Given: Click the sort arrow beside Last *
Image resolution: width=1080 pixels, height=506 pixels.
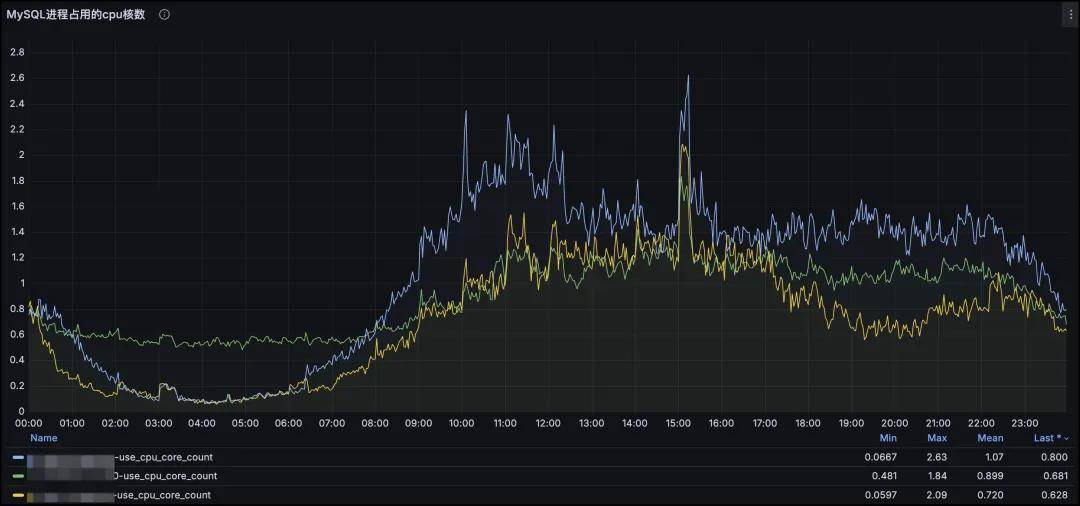Looking at the screenshot, I should 1066,438.
